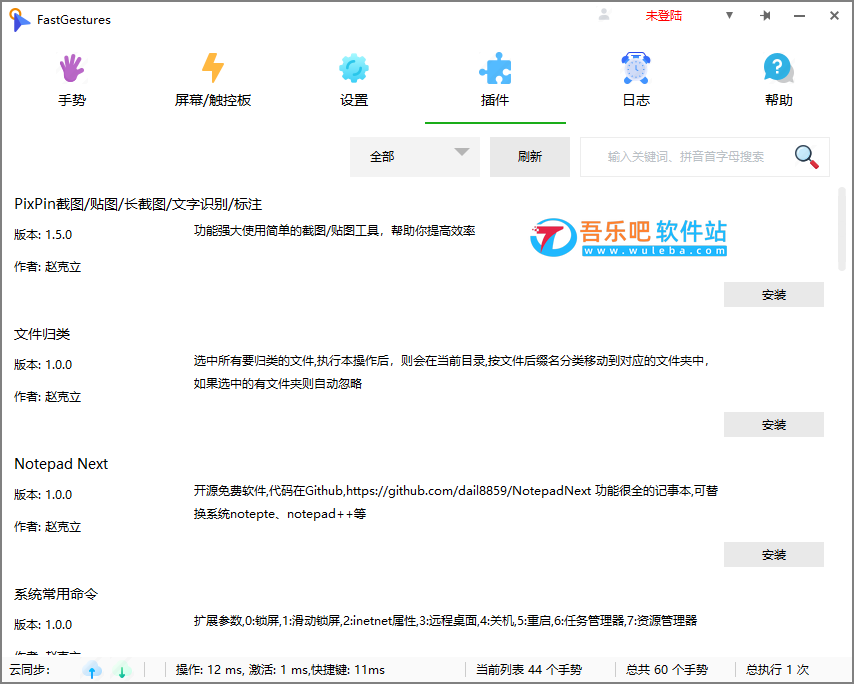This screenshot has width=854, height=684.
Task: Click the 当前列表 44 个手势 status entry
Action: click(529, 670)
